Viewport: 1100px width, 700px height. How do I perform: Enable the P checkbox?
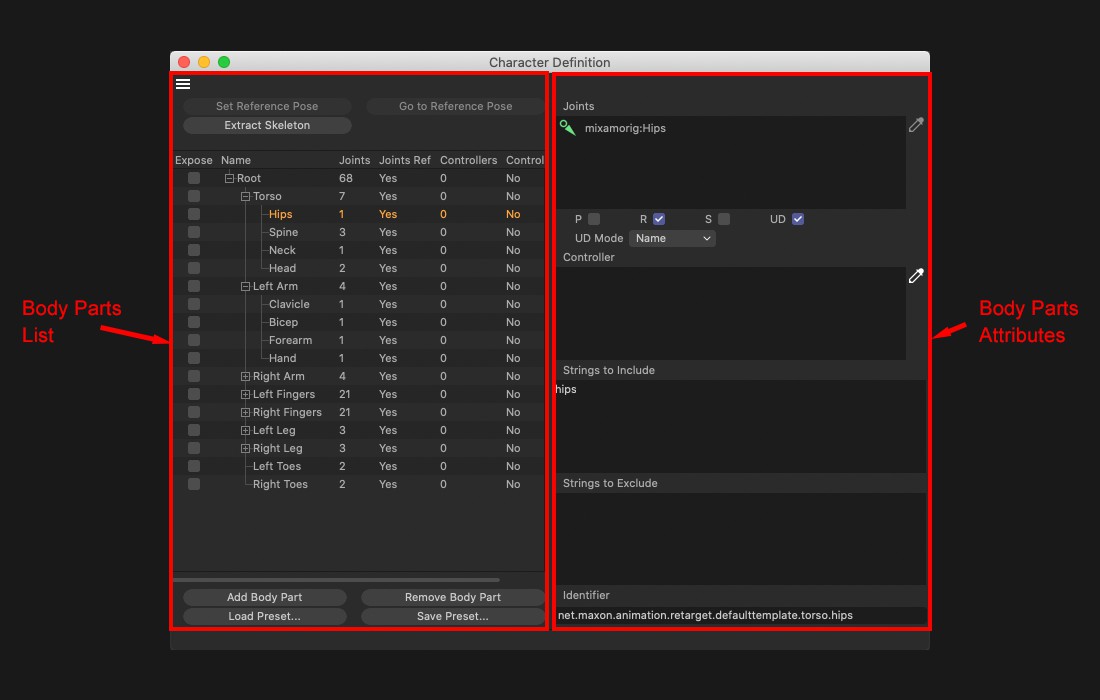(594, 219)
